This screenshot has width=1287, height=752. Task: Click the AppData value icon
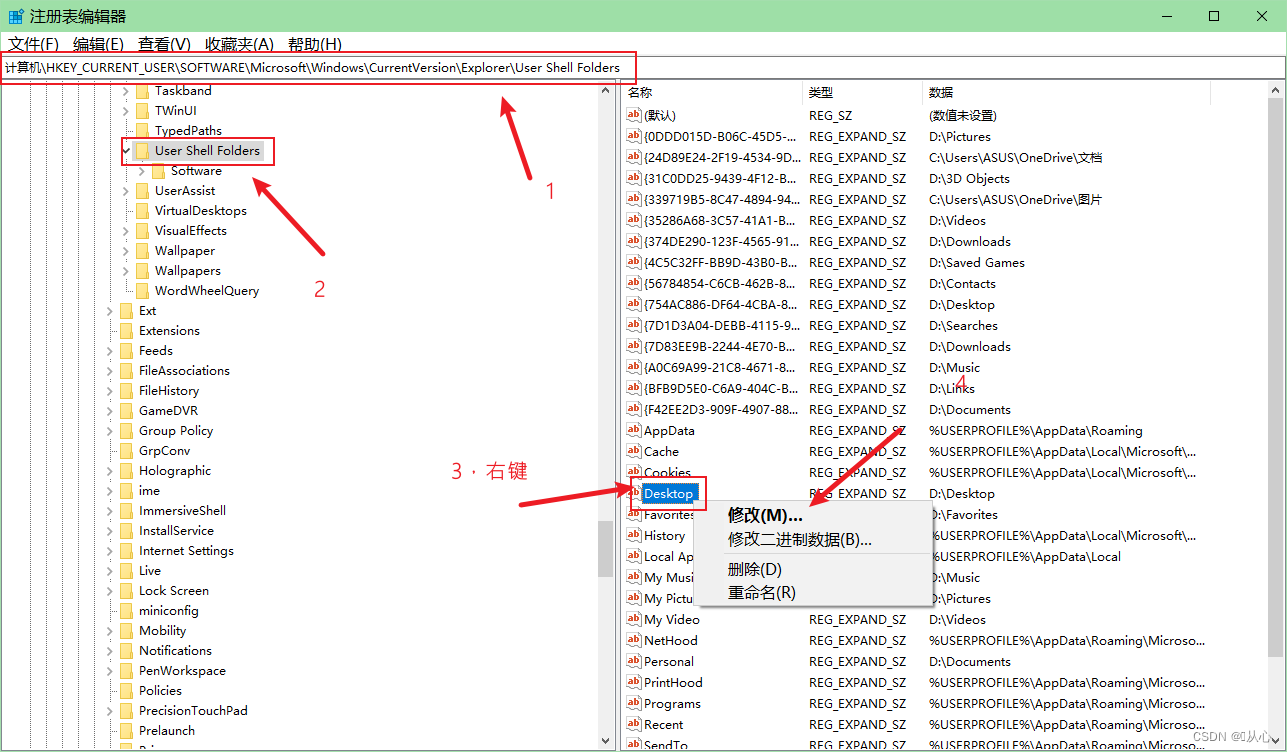[634, 430]
